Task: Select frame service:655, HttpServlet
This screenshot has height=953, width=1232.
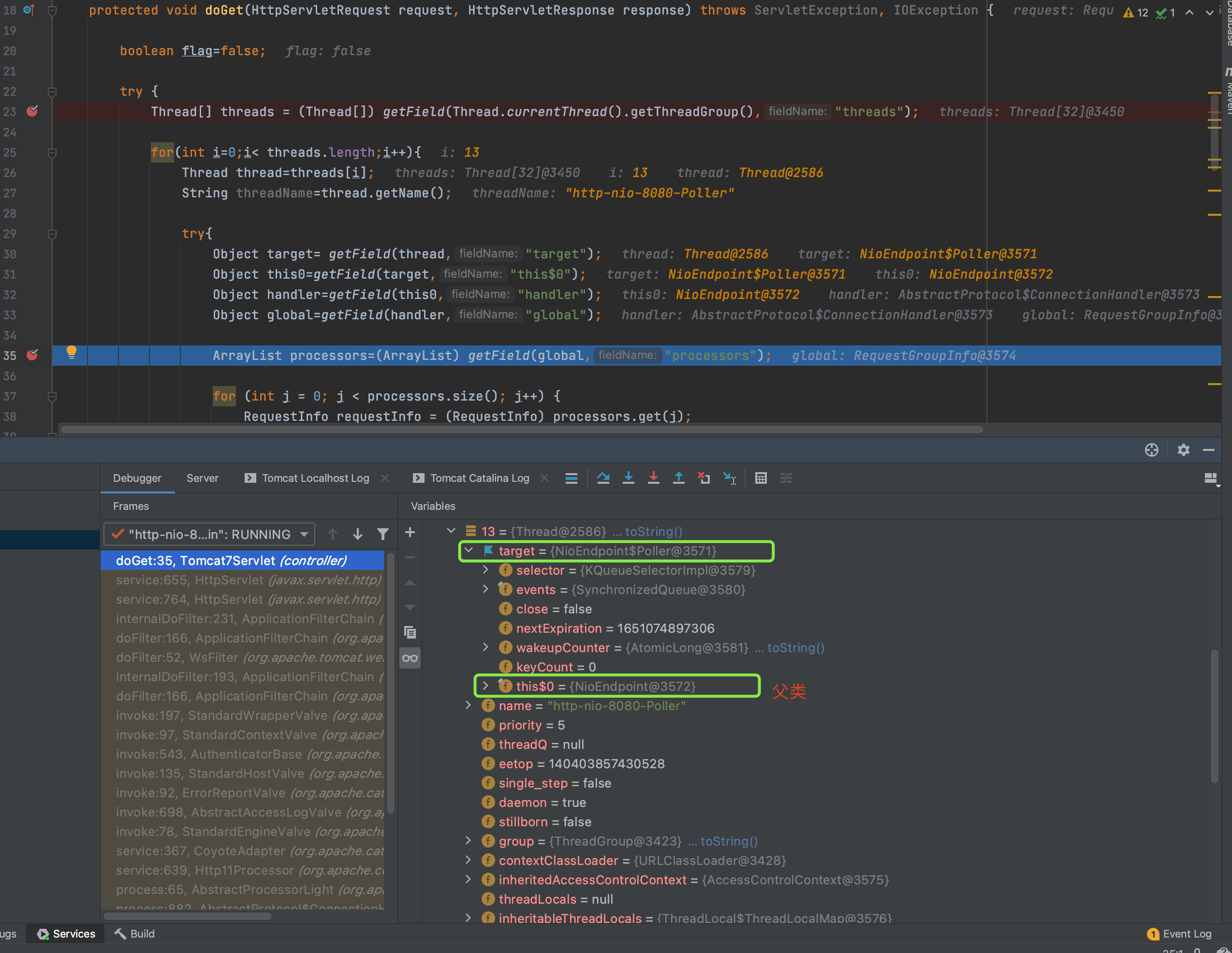Action: [243, 580]
